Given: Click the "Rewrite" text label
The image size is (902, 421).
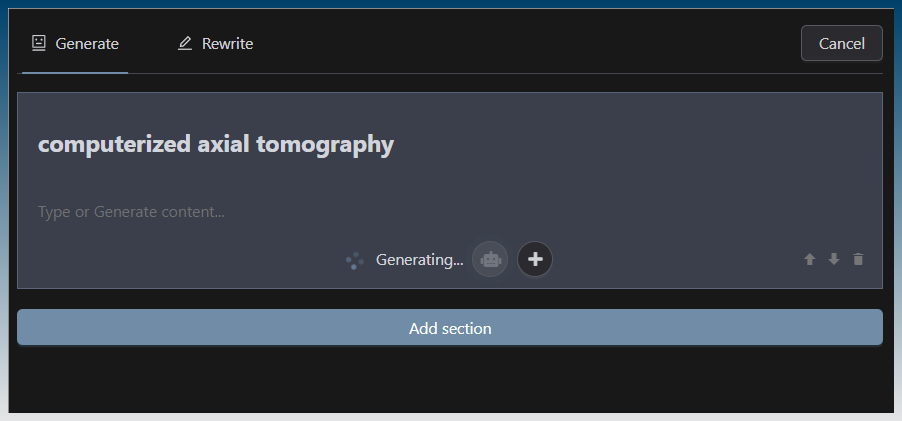Looking at the screenshot, I should tap(228, 44).
